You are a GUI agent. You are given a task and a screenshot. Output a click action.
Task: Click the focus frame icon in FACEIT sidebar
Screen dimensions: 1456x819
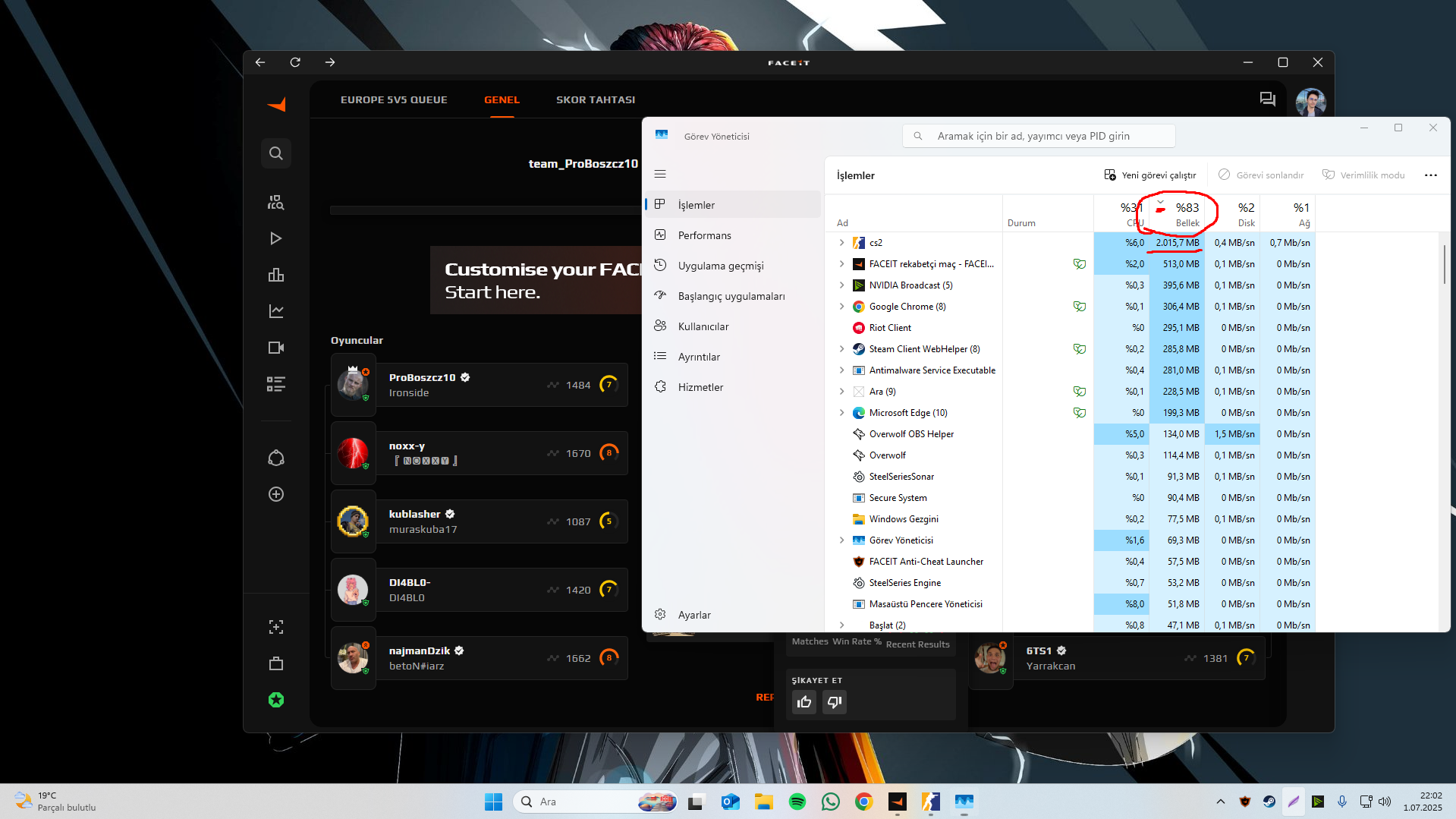276,627
